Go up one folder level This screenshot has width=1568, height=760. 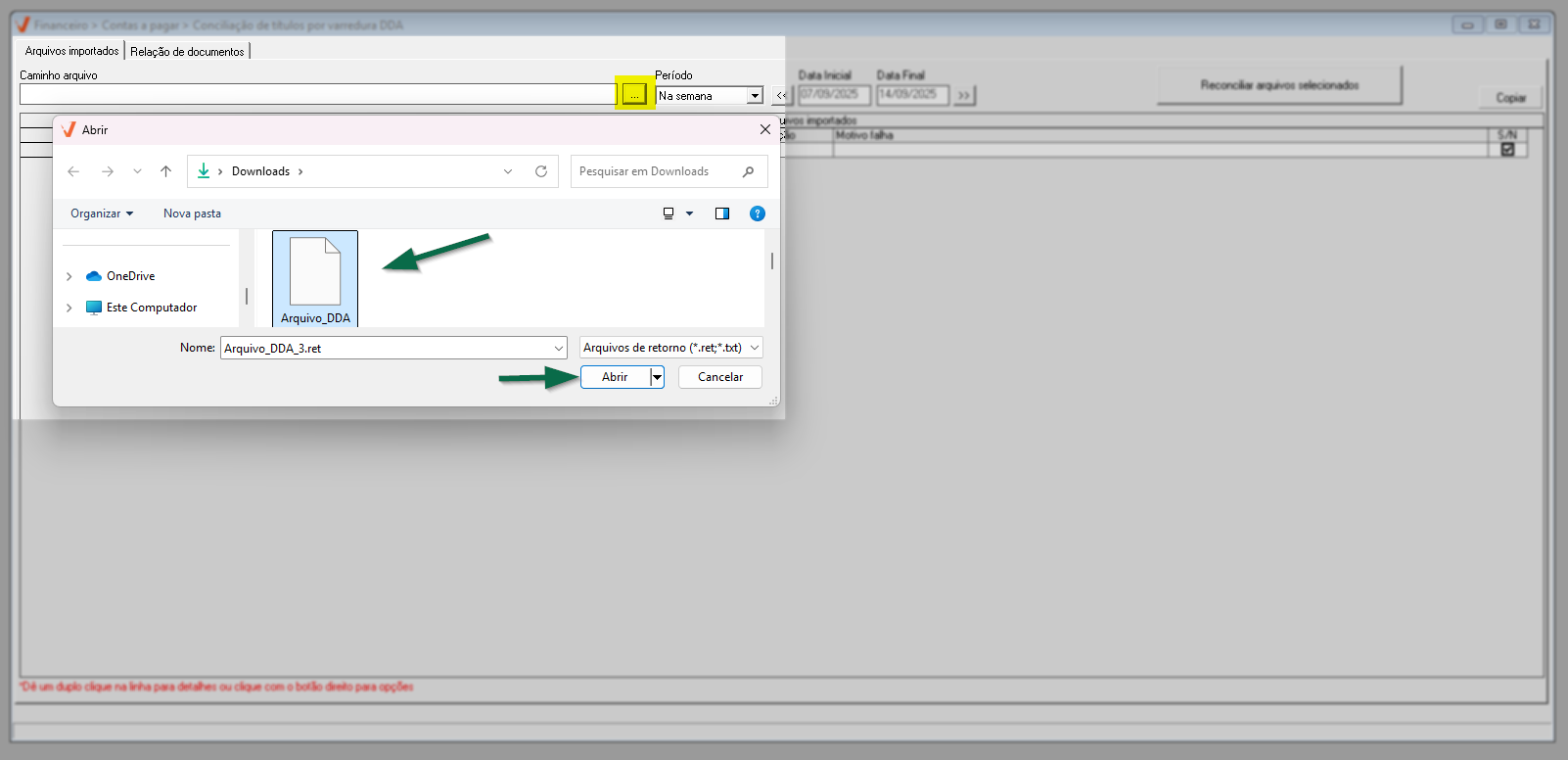pyautogui.click(x=166, y=171)
